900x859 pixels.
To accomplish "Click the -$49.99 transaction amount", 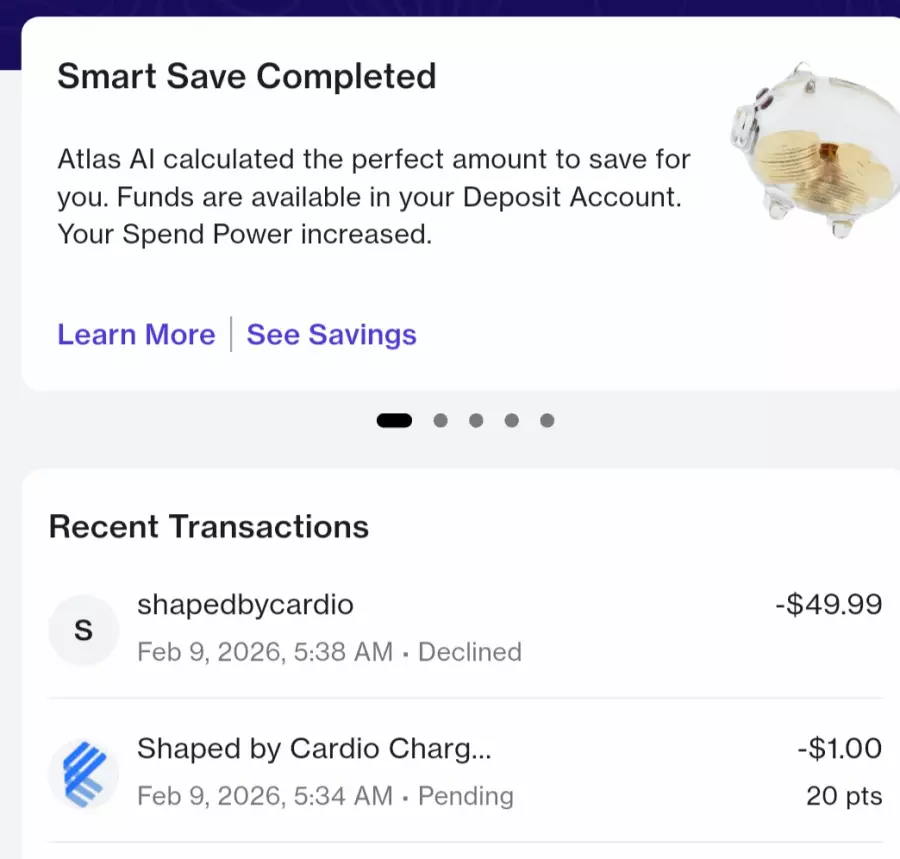I will 828,604.
